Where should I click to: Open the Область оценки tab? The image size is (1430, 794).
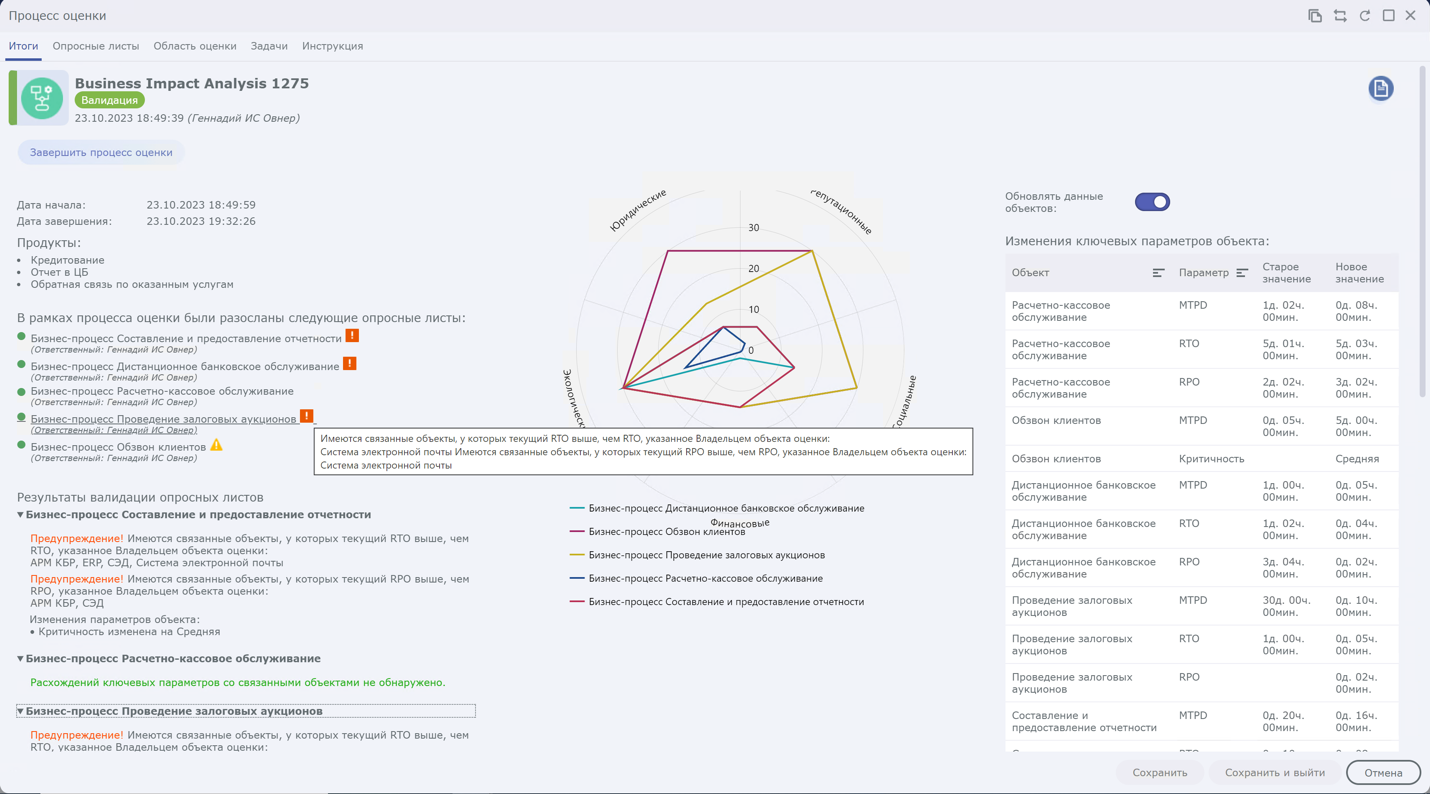pos(195,46)
